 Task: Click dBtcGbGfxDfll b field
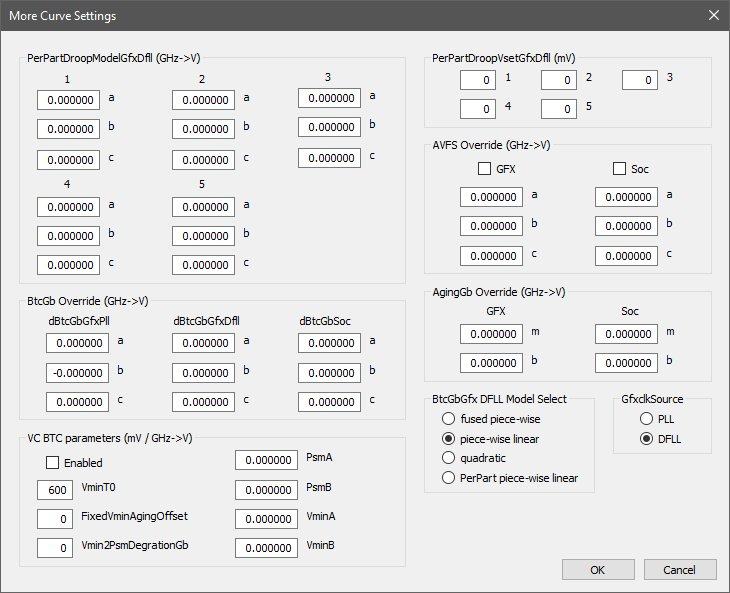point(203,373)
